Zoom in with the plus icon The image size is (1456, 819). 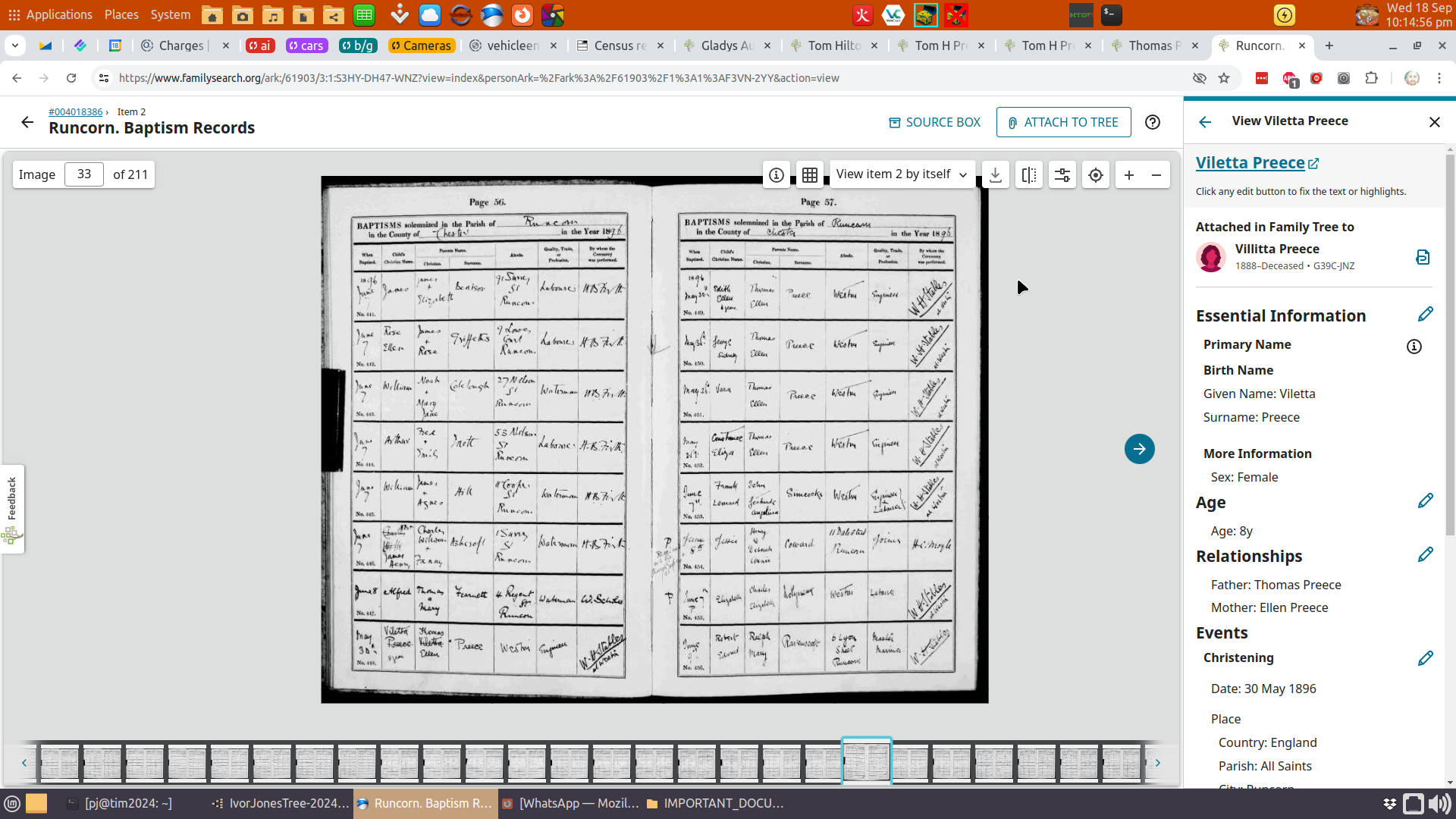tap(1128, 175)
